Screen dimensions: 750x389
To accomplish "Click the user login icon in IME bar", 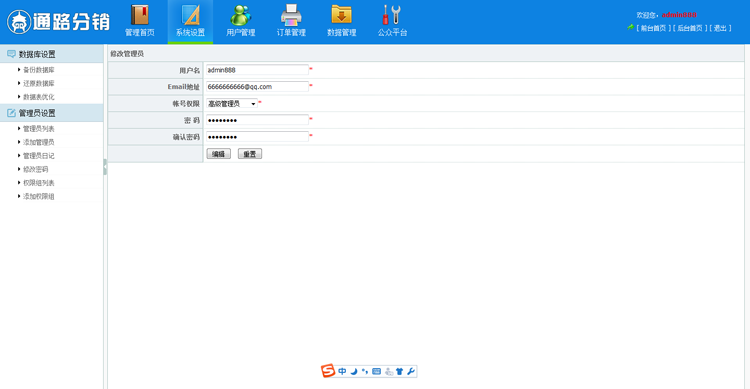I will click(388, 371).
